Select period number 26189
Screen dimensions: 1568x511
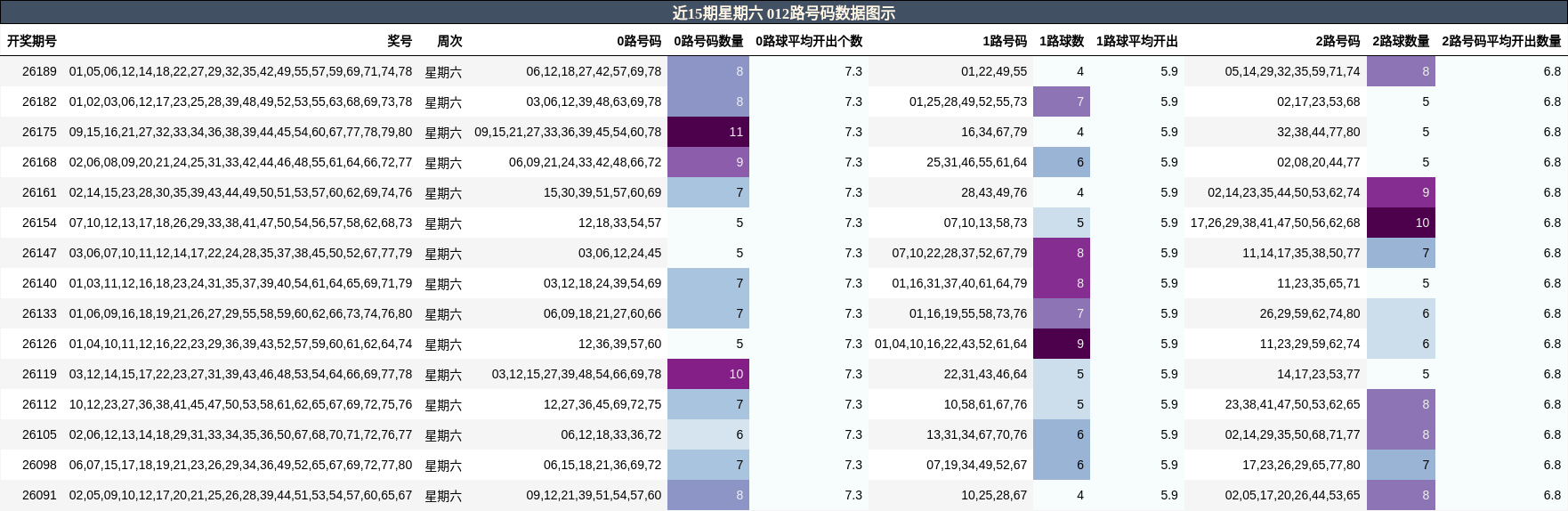(39, 71)
